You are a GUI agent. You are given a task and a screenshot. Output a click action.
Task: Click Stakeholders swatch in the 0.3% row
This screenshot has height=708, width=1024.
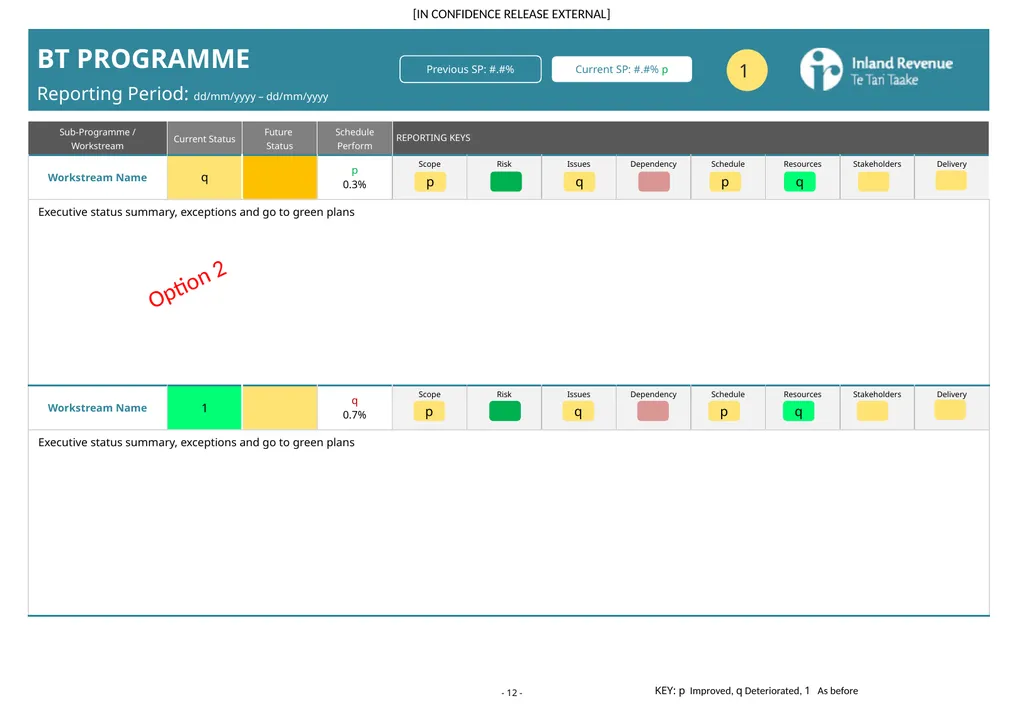point(873,182)
